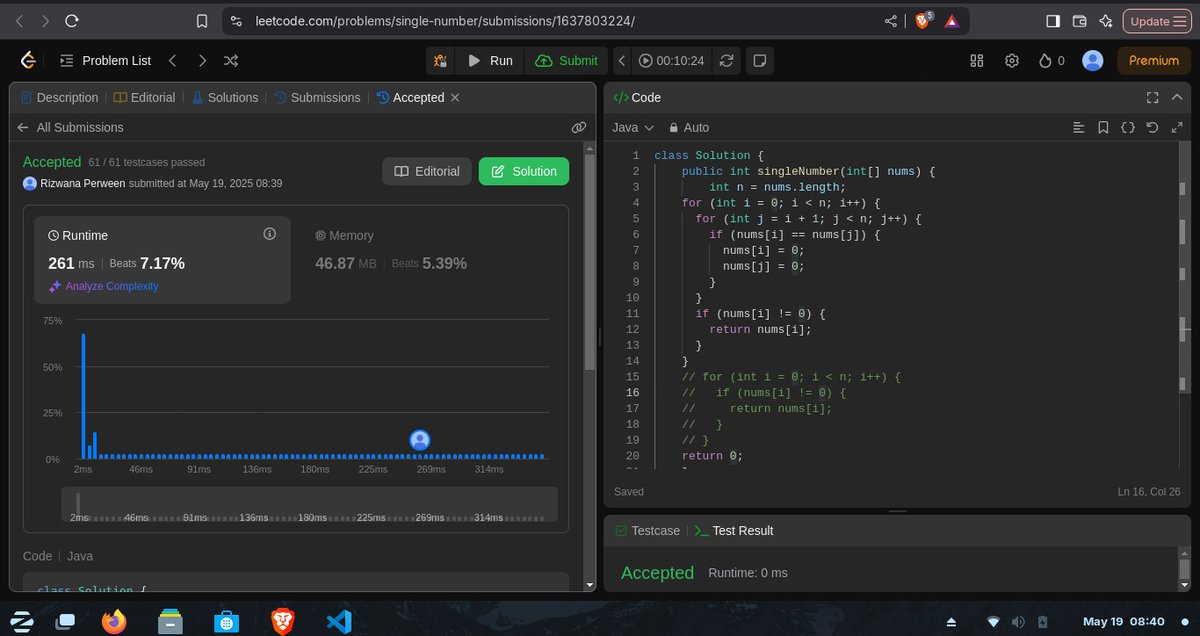
Task: Click the avatar marker on runtime chart
Action: [420, 440]
